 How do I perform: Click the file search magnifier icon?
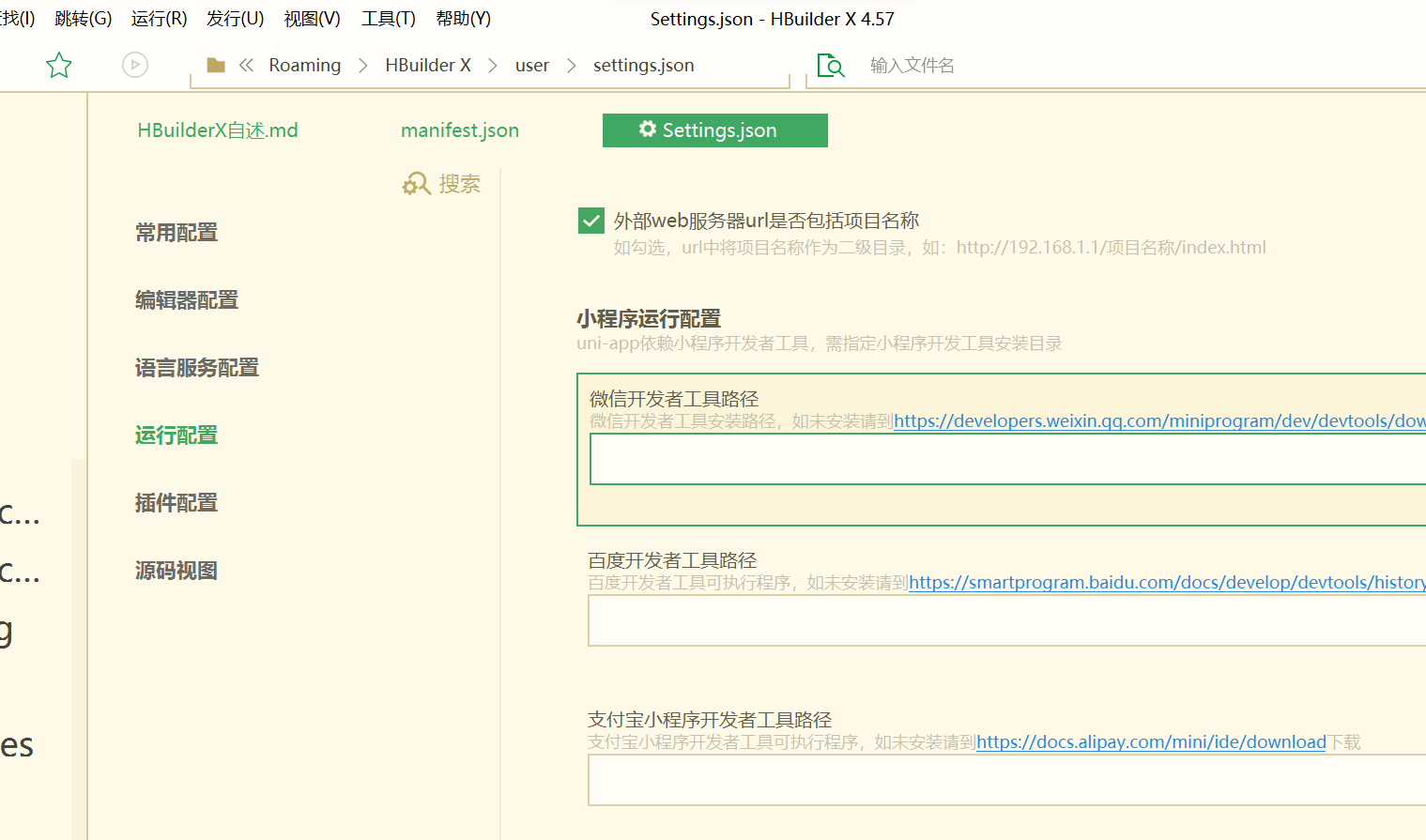pos(831,66)
